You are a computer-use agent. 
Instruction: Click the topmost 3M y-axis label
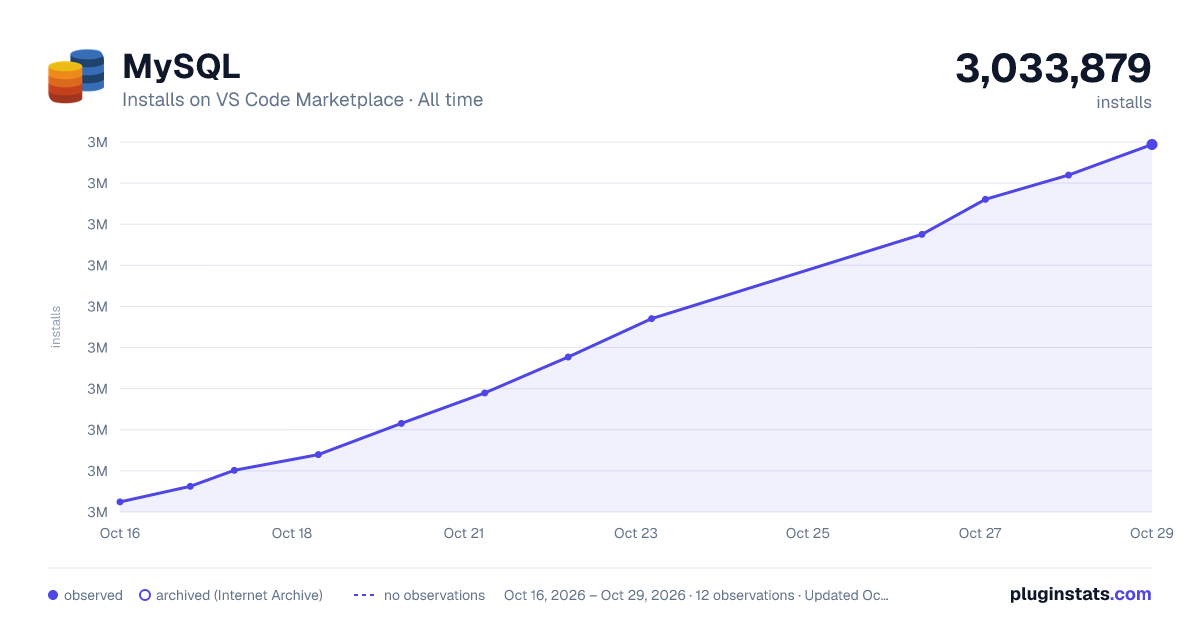98,142
